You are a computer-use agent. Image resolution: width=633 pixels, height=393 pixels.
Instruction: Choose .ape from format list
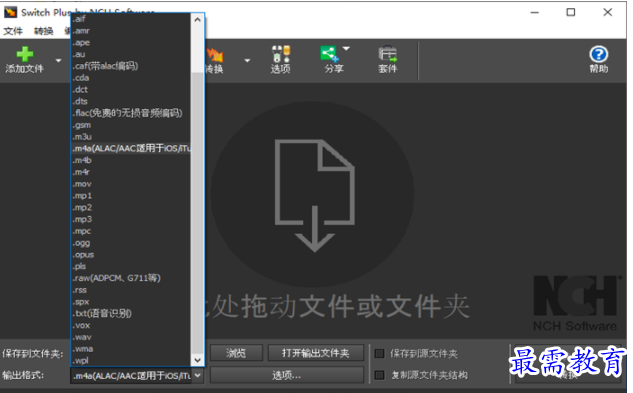(131, 42)
